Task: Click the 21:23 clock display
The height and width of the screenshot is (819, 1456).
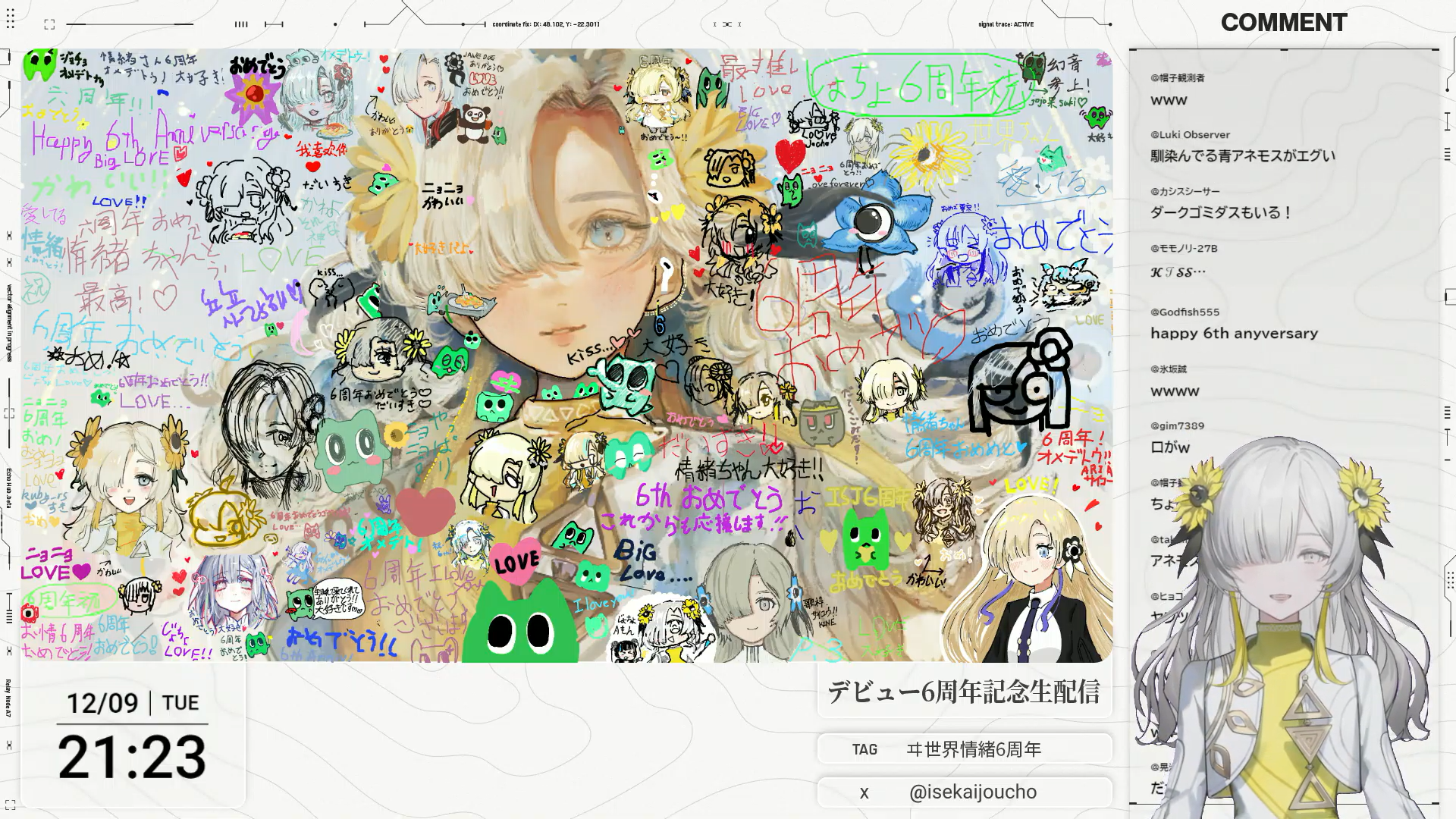Action: pos(132,758)
